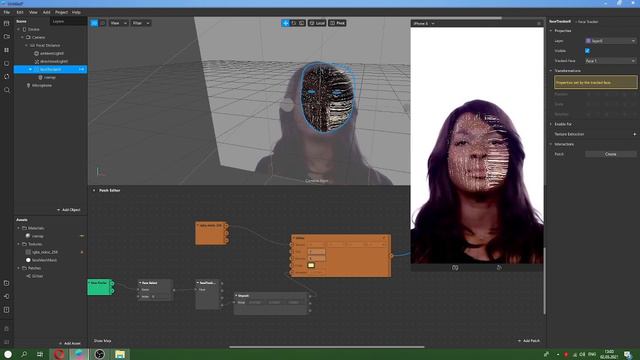Open the Tracked Face dropdown
The height and width of the screenshot is (360, 640).
tap(611, 61)
